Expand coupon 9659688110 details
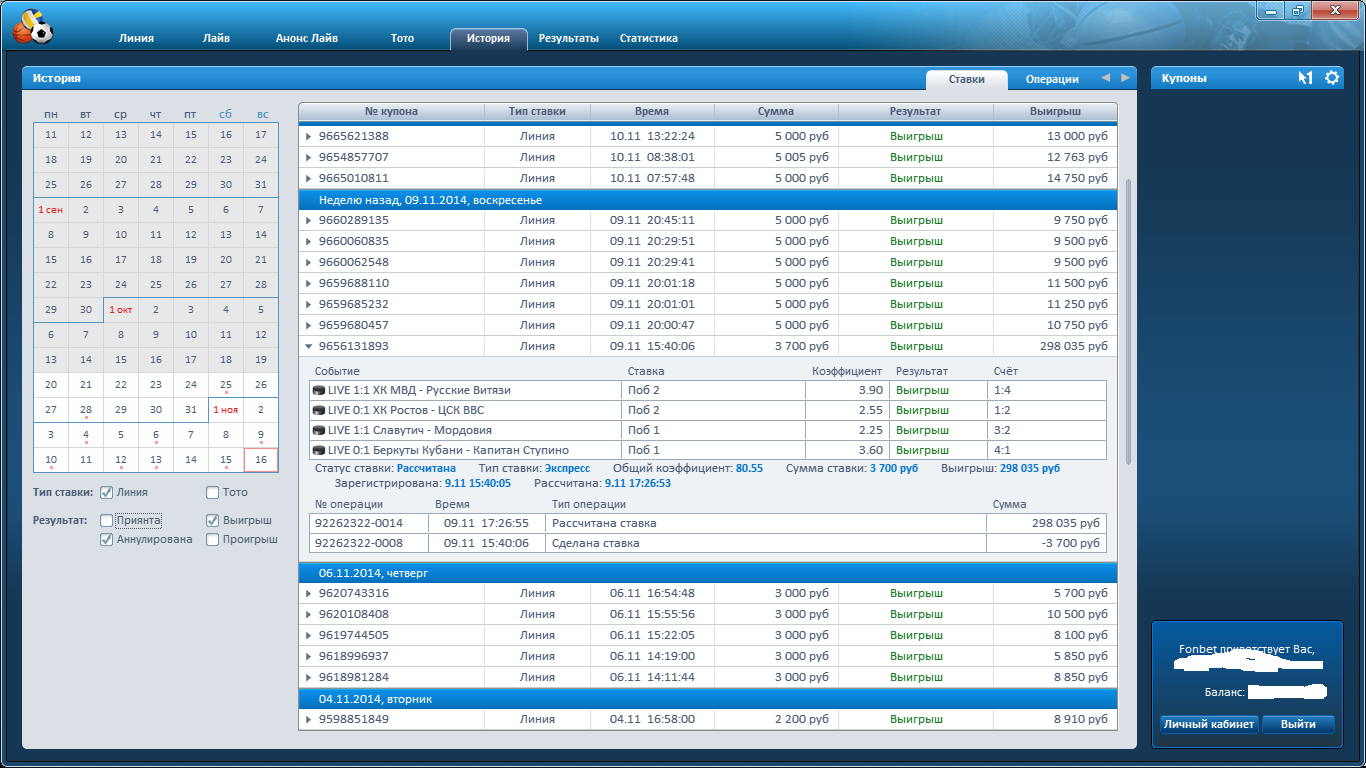This screenshot has width=1366, height=768. [309, 283]
